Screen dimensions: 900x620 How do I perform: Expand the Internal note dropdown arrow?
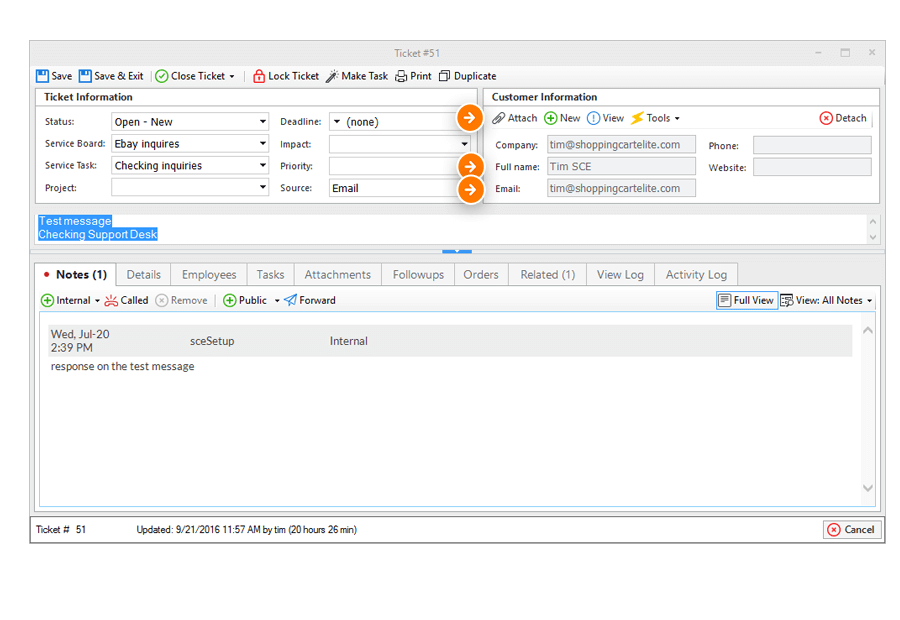pyautogui.click(x=97, y=301)
